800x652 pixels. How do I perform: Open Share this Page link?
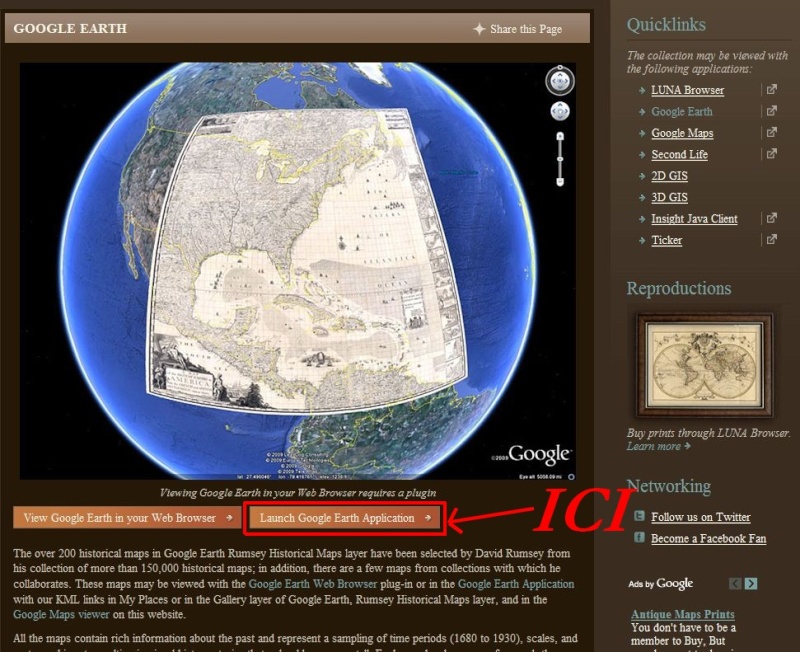click(526, 29)
